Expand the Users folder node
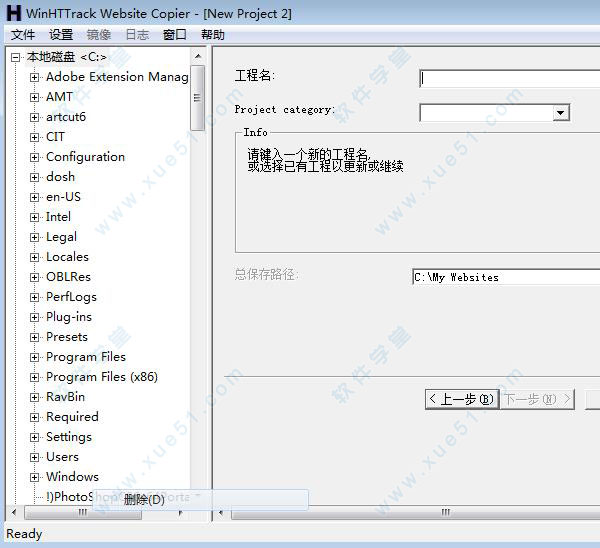 click(x=34, y=457)
